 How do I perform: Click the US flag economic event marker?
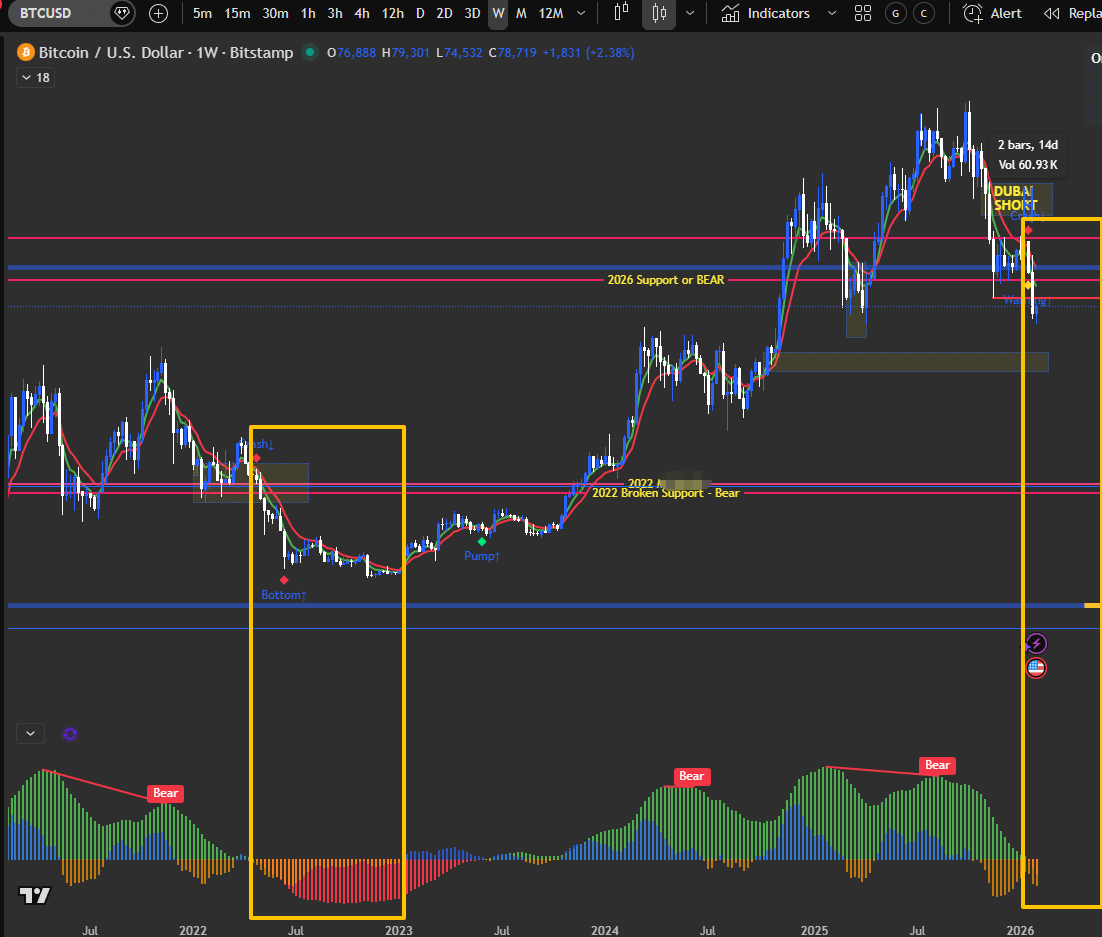pos(1036,668)
